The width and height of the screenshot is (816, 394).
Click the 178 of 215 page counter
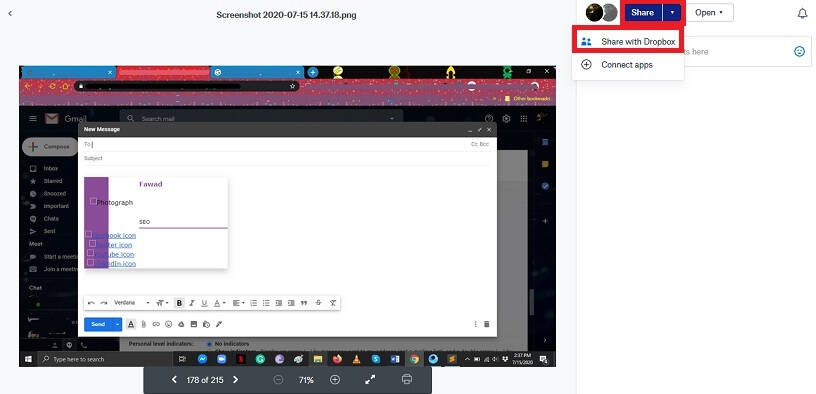click(205, 380)
